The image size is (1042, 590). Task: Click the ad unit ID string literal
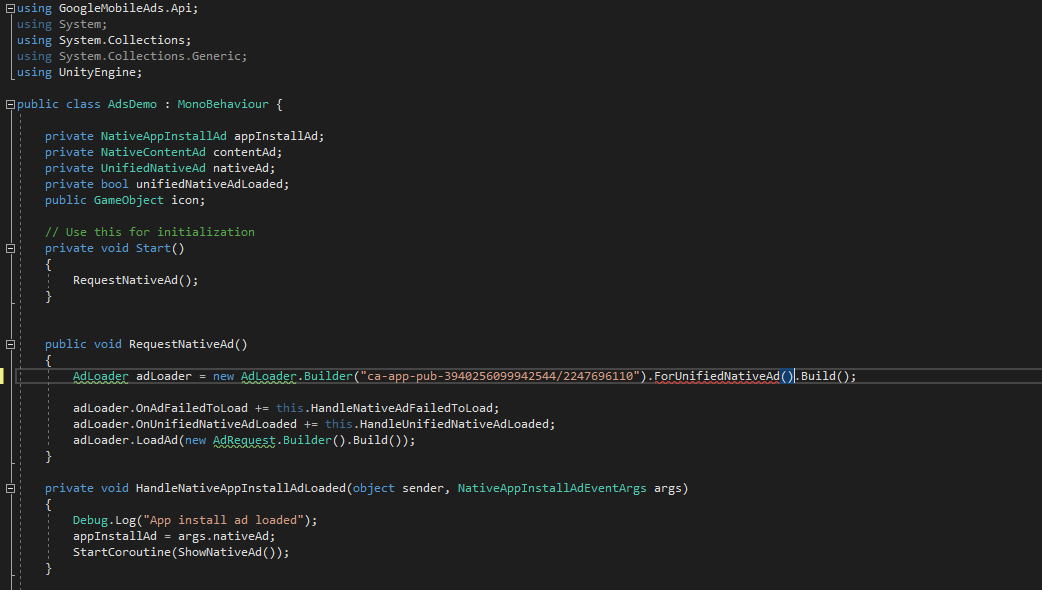click(x=500, y=376)
